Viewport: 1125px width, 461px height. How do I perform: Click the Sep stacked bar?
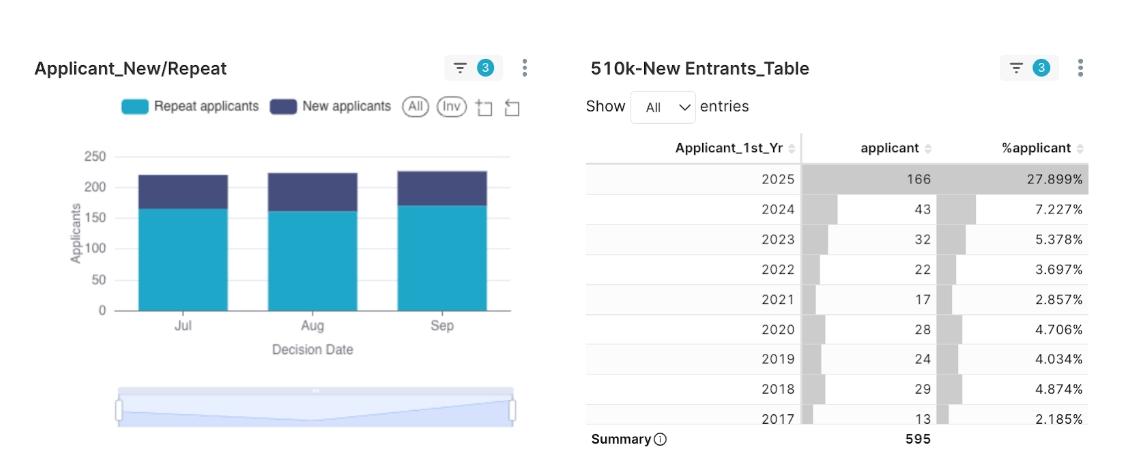click(x=442, y=241)
